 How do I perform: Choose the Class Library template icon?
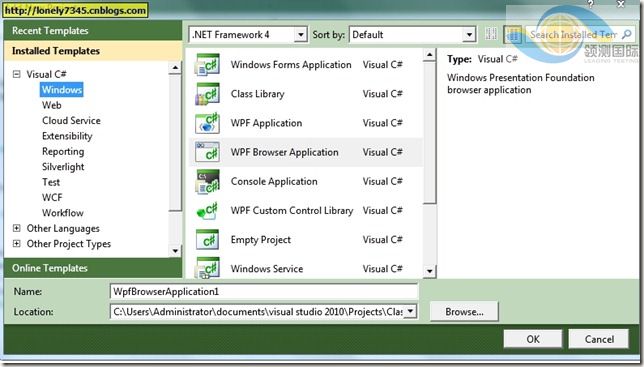coord(207,94)
